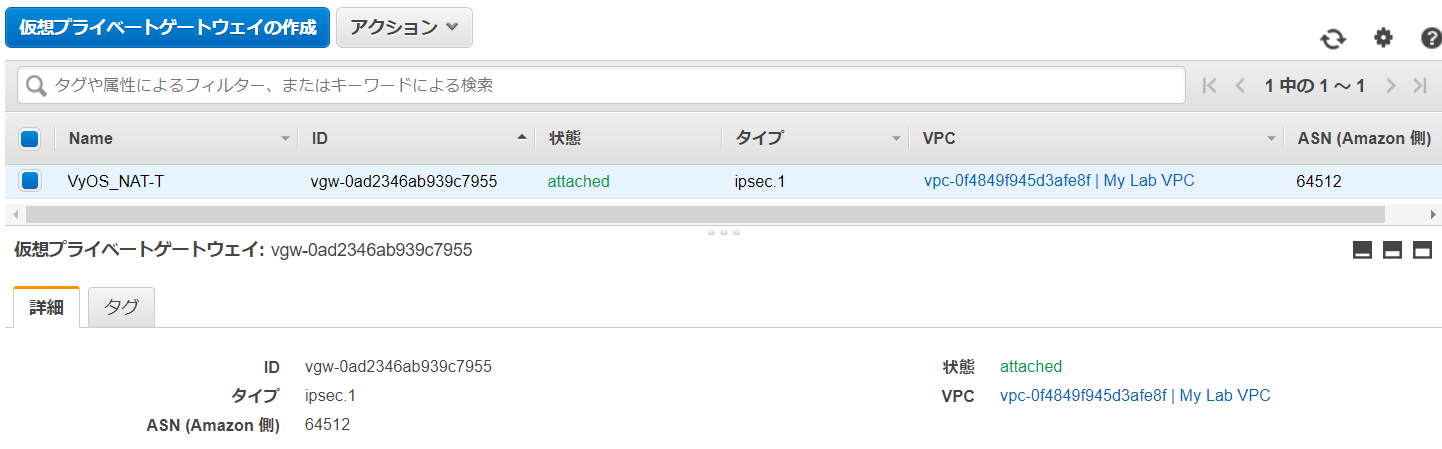Minimize the details pane with leftmost layout icon
The width and height of the screenshot is (1442, 449).
coord(1362,250)
